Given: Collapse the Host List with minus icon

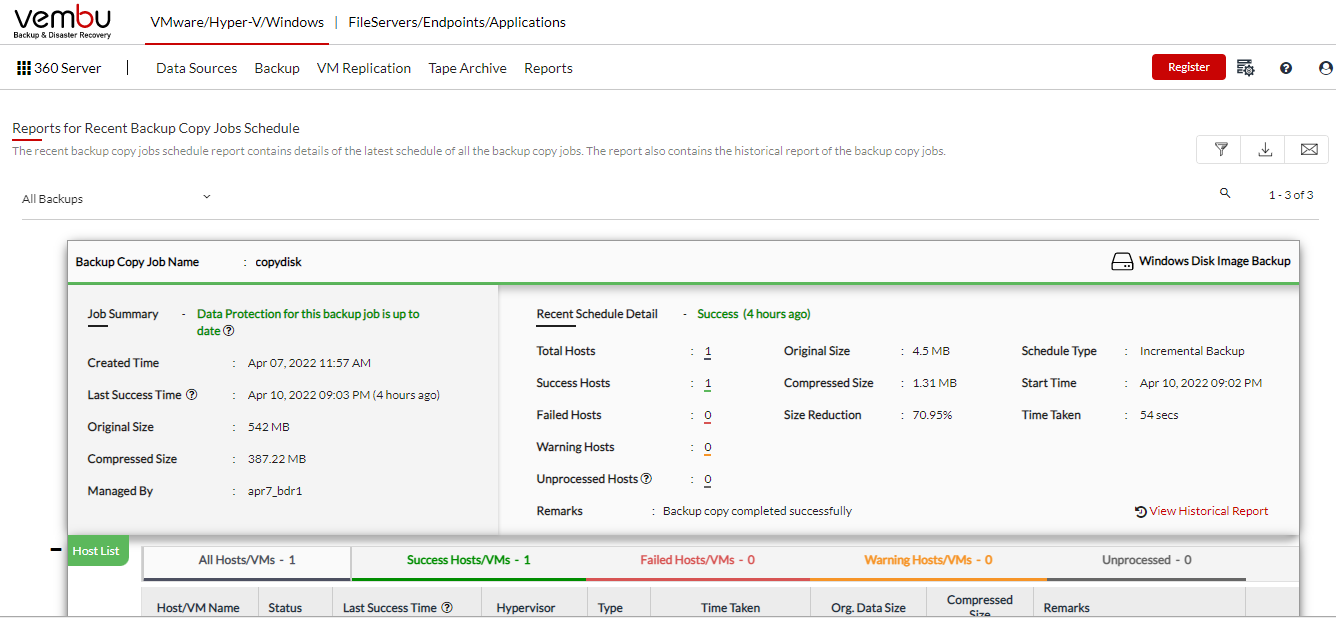Looking at the screenshot, I should pos(56,550).
